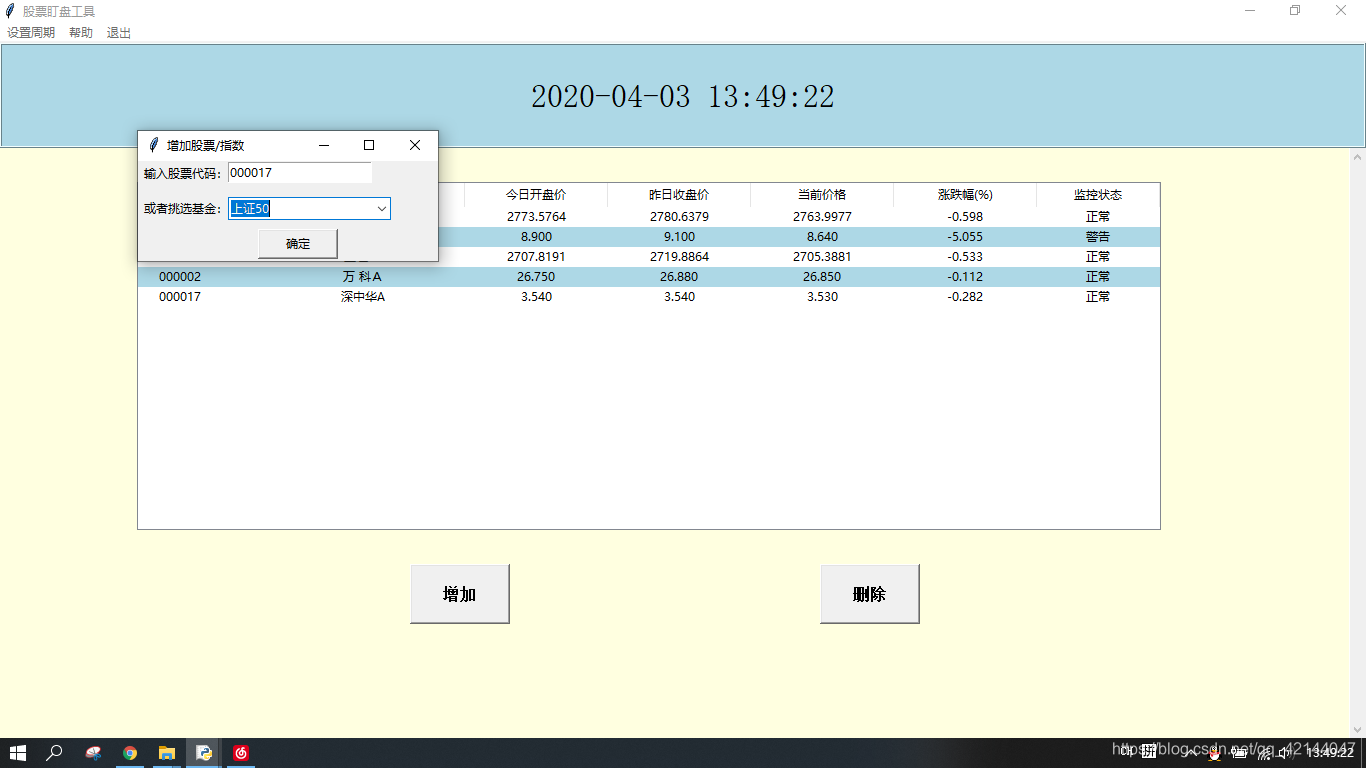Click the scrollbar up arrow
The image size is (1366, 768).
[1357, 157]
